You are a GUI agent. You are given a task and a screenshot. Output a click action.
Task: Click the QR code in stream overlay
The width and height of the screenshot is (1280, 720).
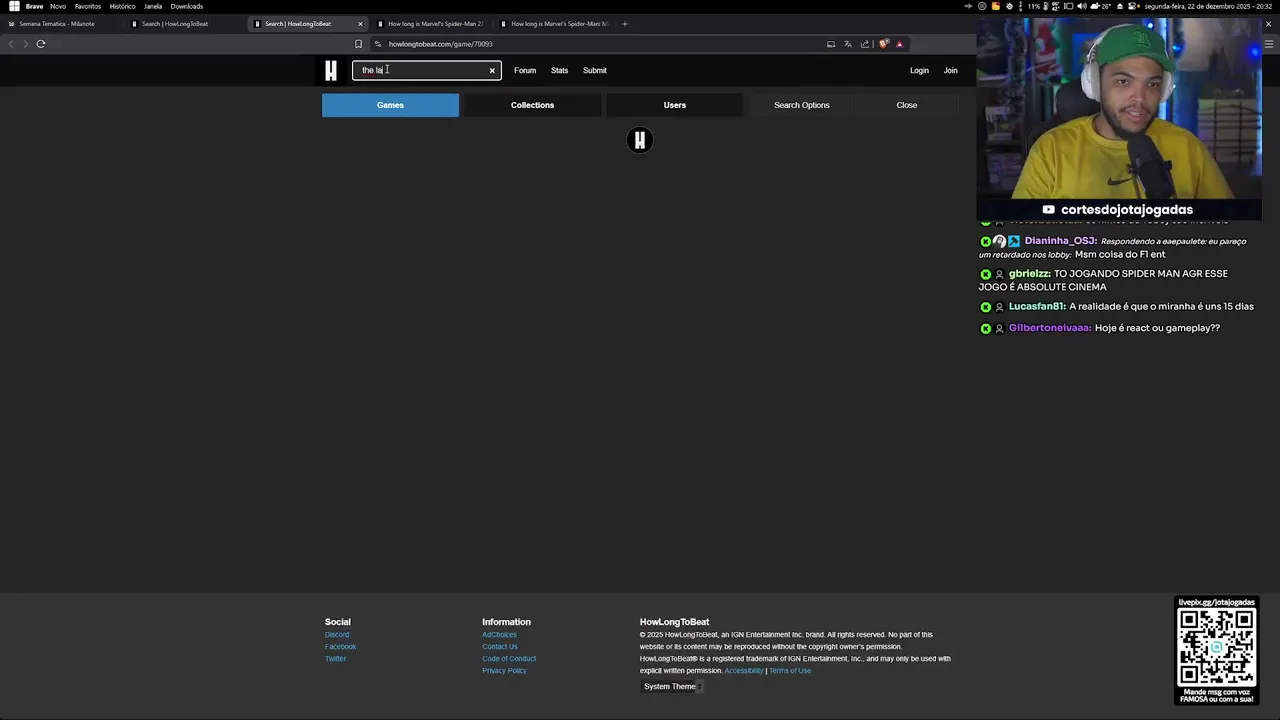[1216, 648]
